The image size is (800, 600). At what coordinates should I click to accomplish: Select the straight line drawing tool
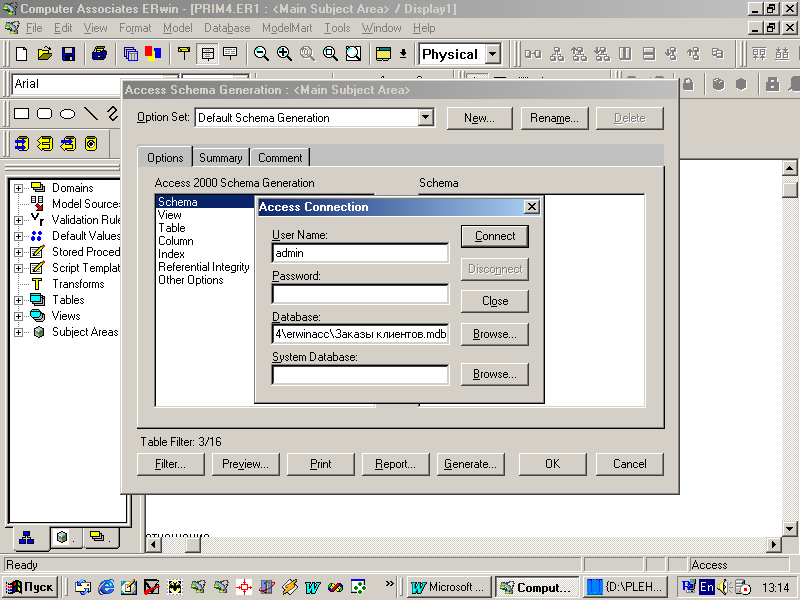tap(90, 113)
